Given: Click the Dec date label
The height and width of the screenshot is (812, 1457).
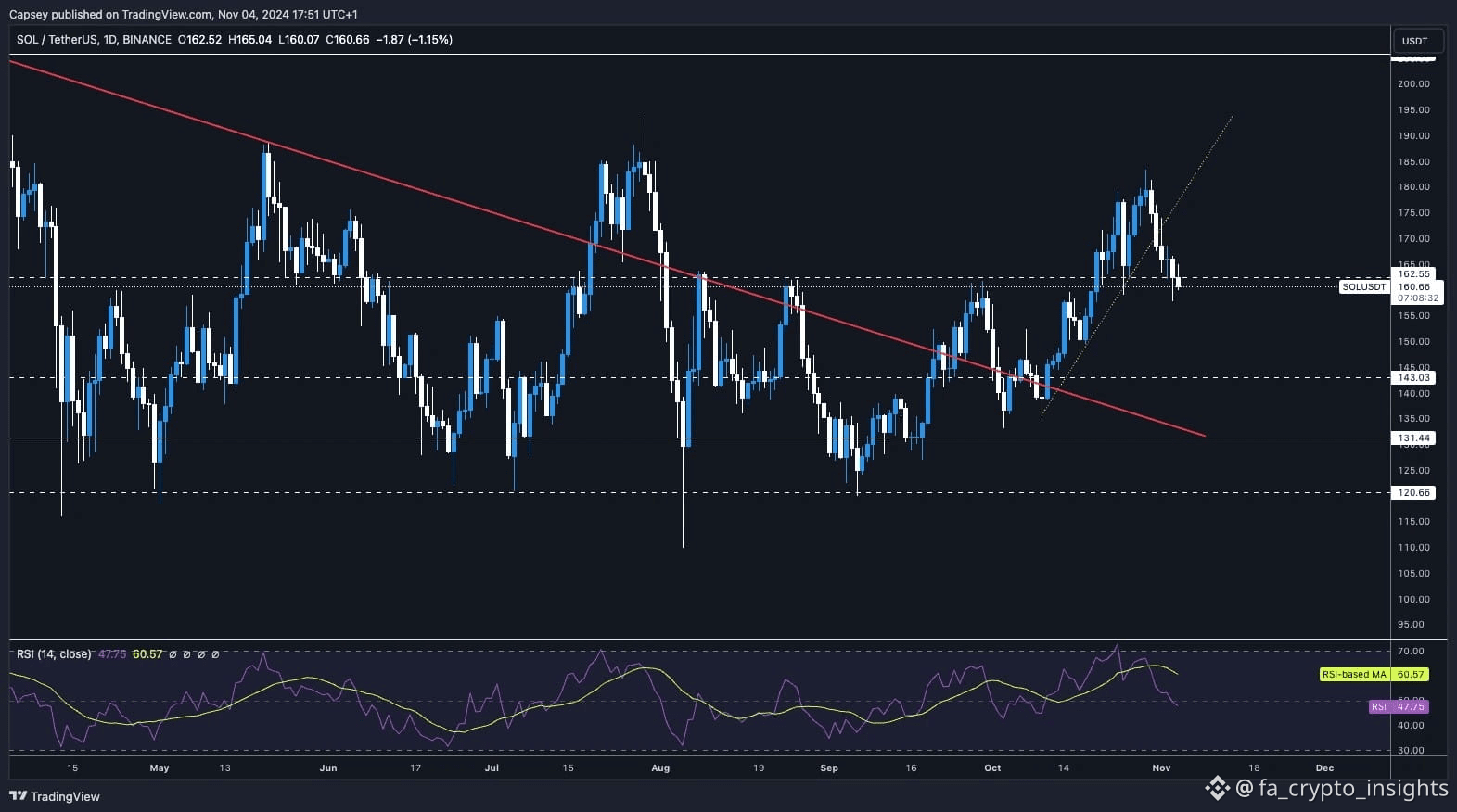Looking at the screenshot, I should pos(1324,768).
